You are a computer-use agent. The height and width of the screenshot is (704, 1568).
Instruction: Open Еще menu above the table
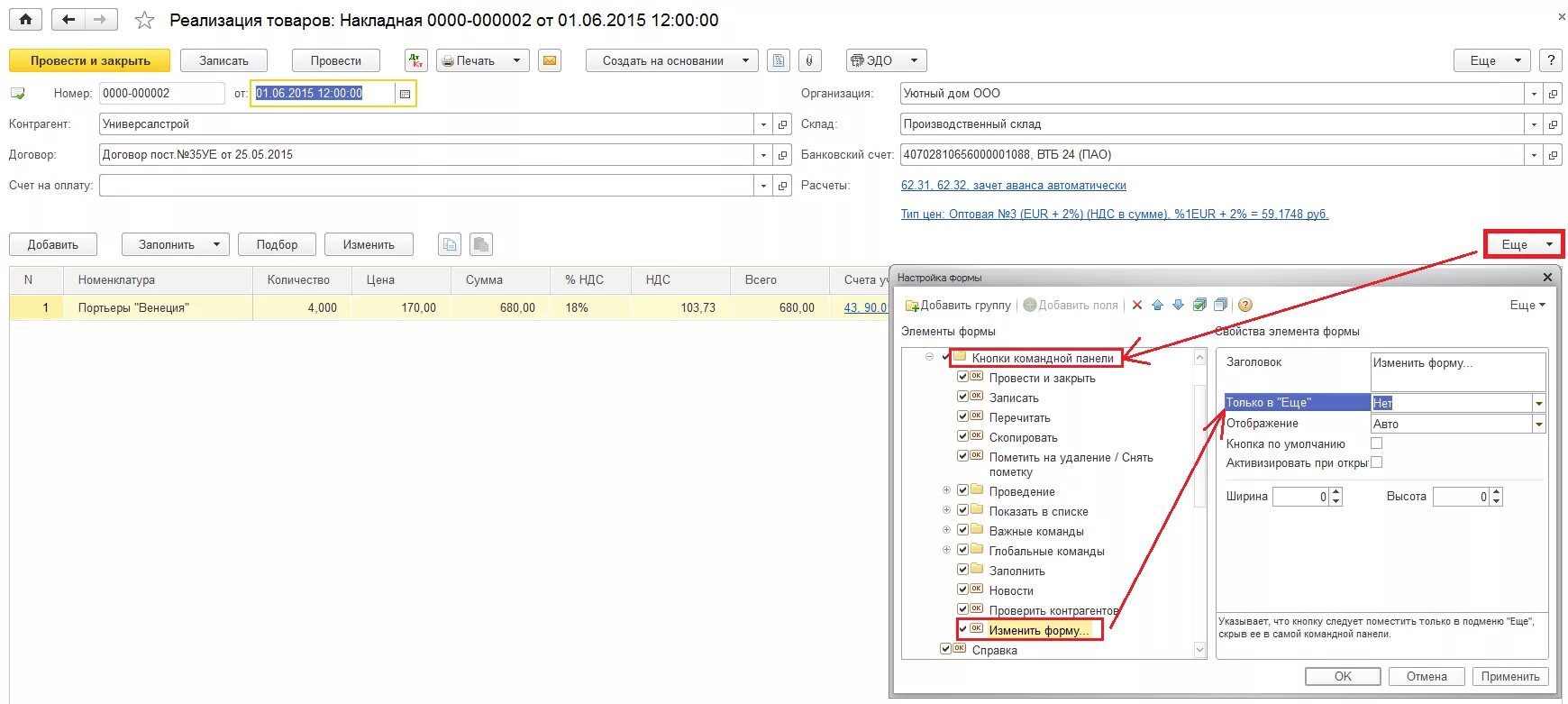(x=1524, y=244)
